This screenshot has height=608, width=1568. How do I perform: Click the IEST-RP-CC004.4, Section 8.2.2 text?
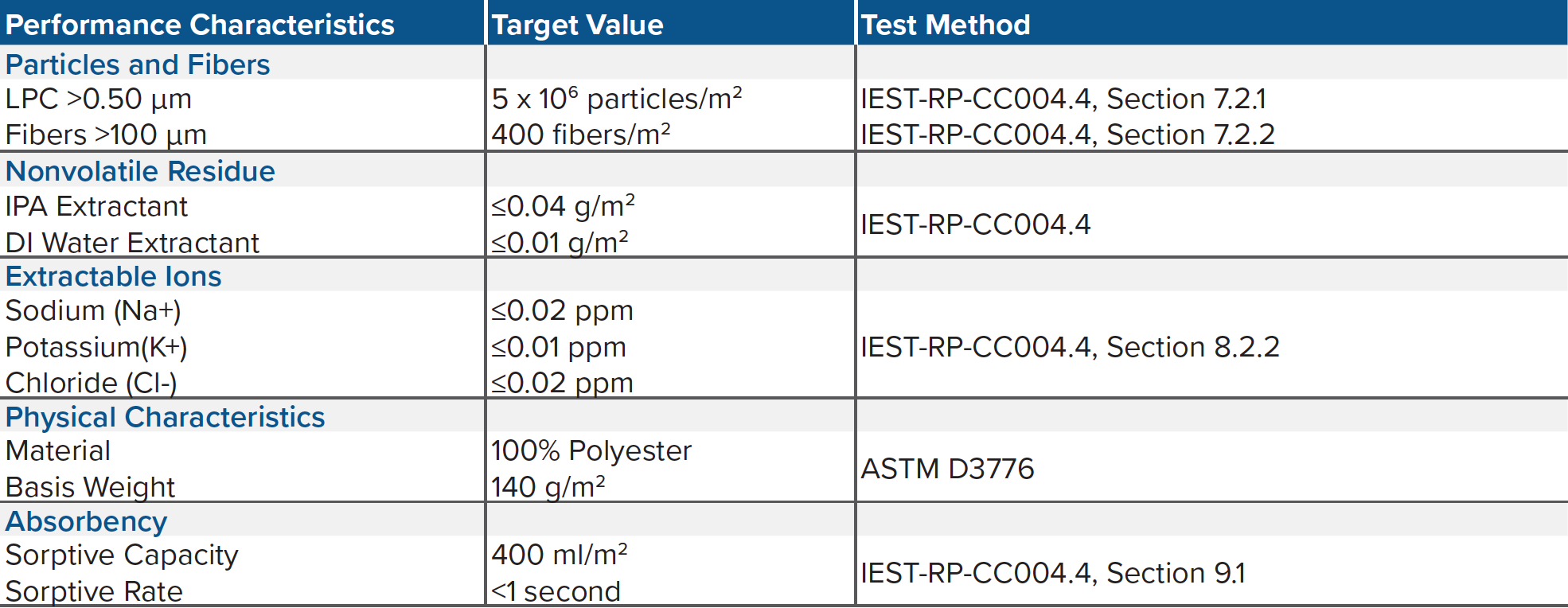pyautogui.click(x=1069, y=347)
